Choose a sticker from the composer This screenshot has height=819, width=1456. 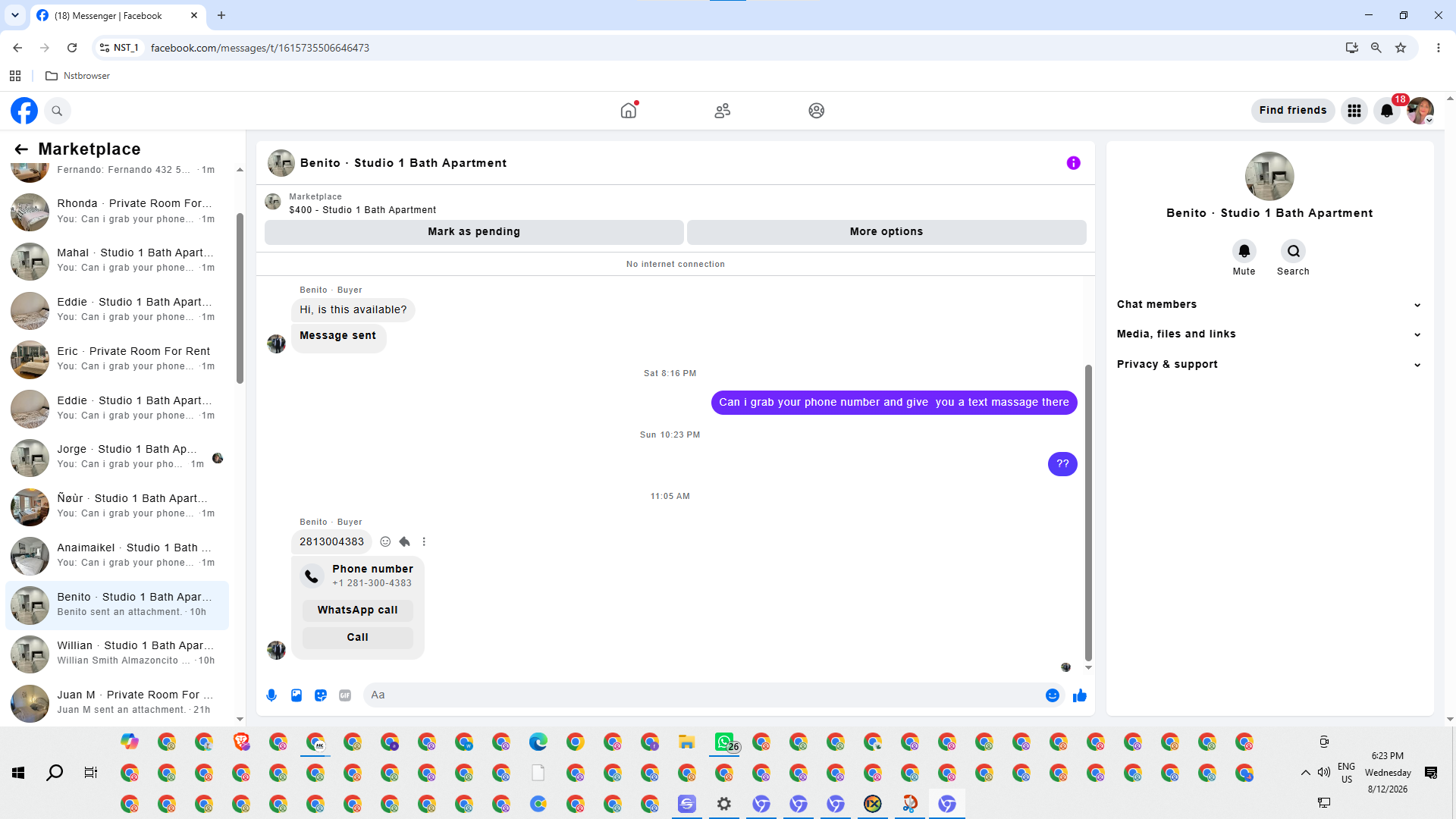321,695
